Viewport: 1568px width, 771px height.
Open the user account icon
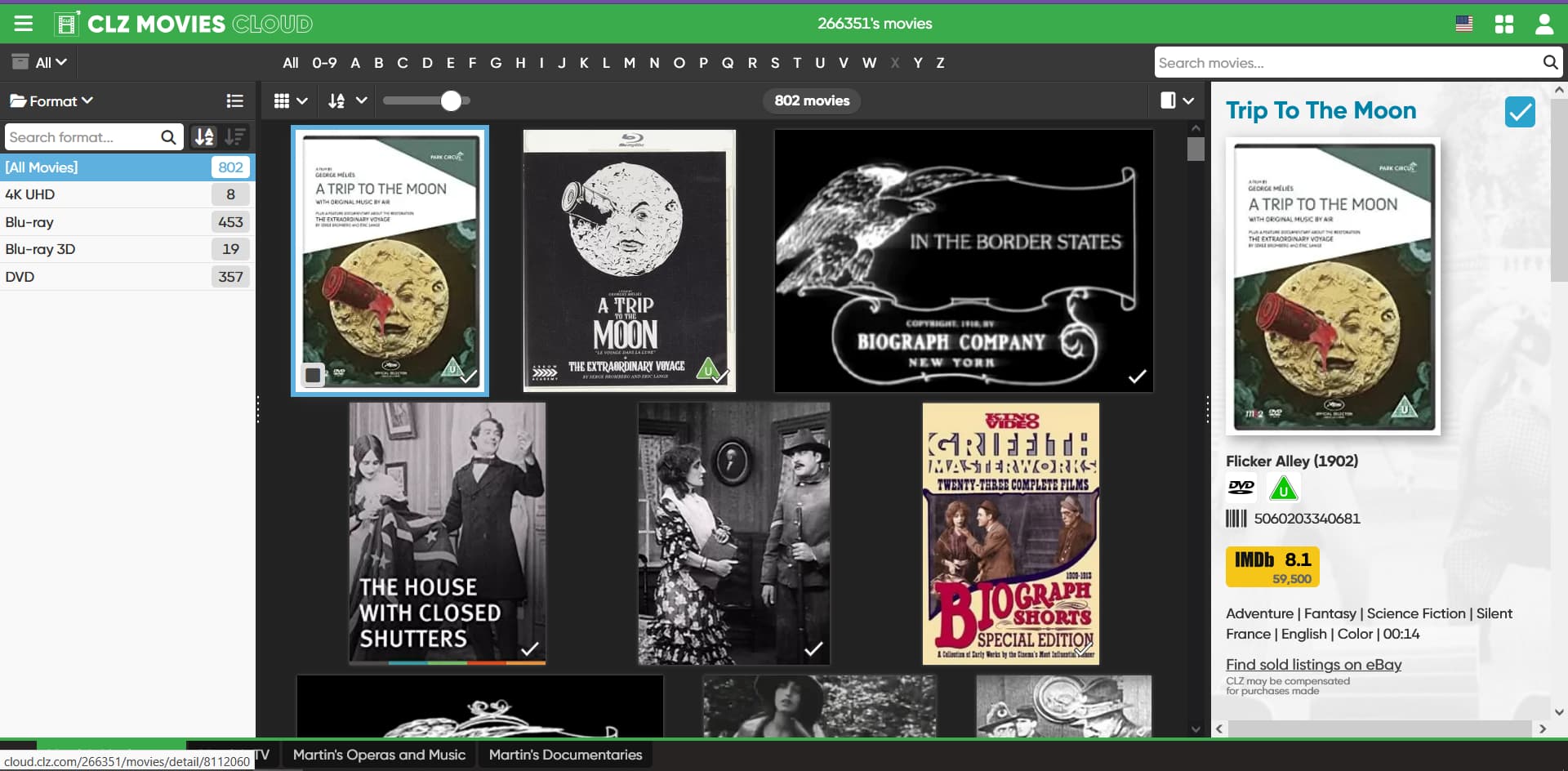[x=1543, y=24]
